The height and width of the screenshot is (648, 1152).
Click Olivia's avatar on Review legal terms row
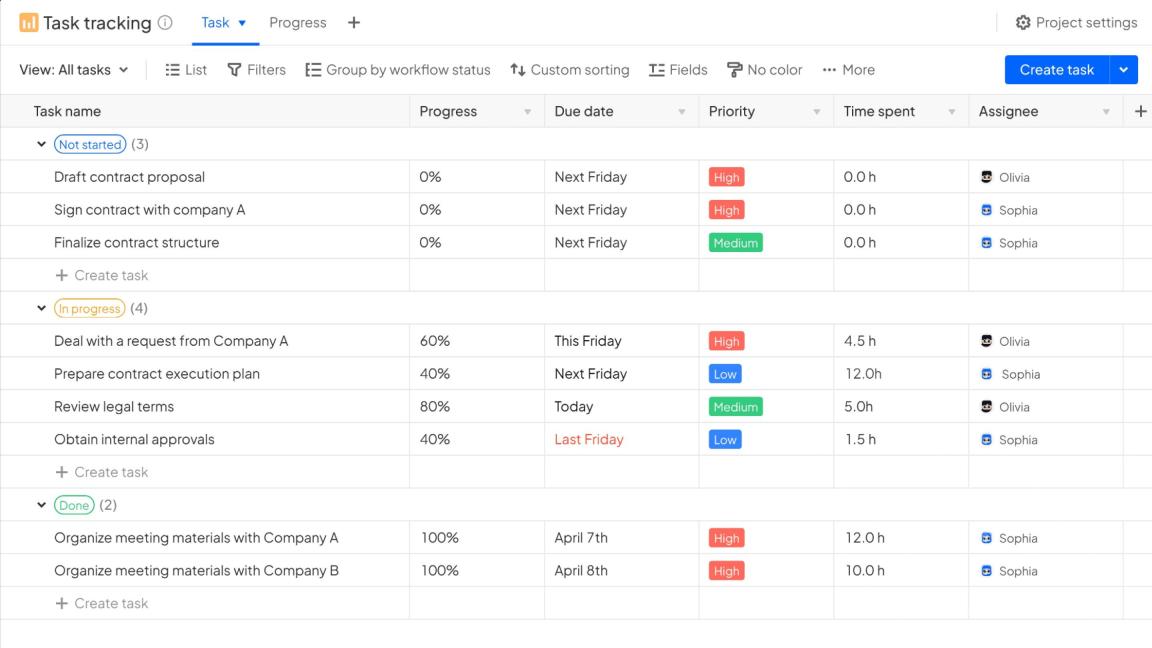(x=987, y=407)
